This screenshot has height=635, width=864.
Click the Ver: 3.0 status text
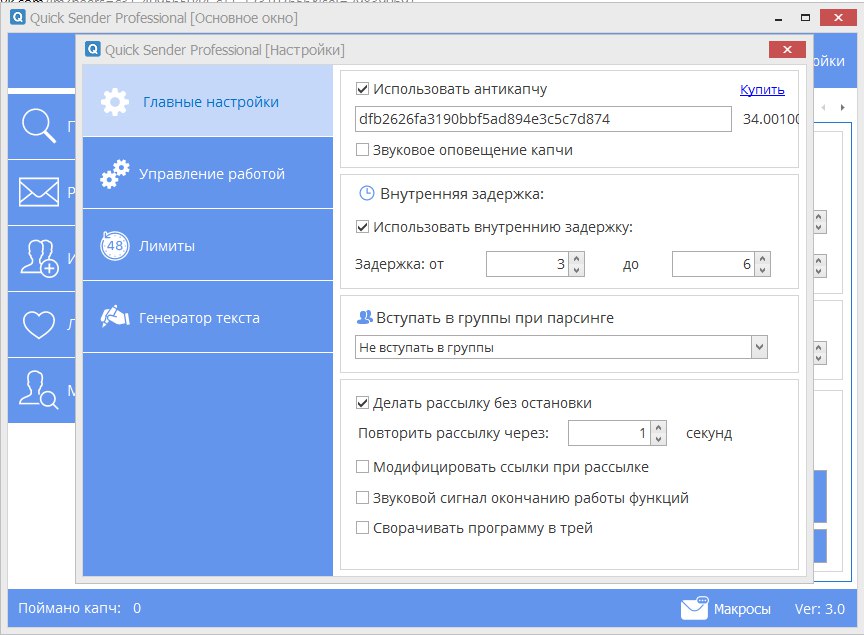coord(819,609)
